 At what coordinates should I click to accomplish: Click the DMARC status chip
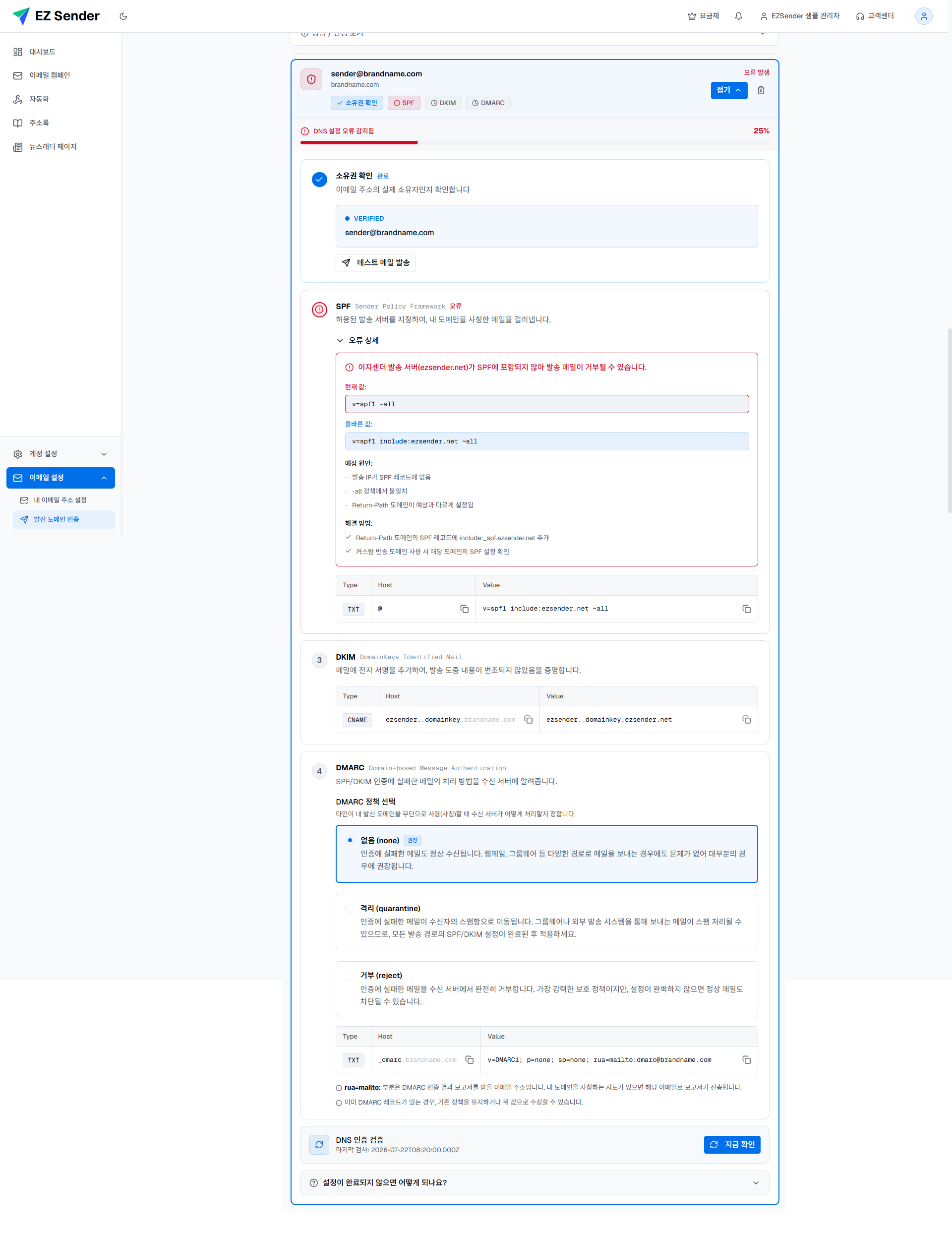click(488, 103)
